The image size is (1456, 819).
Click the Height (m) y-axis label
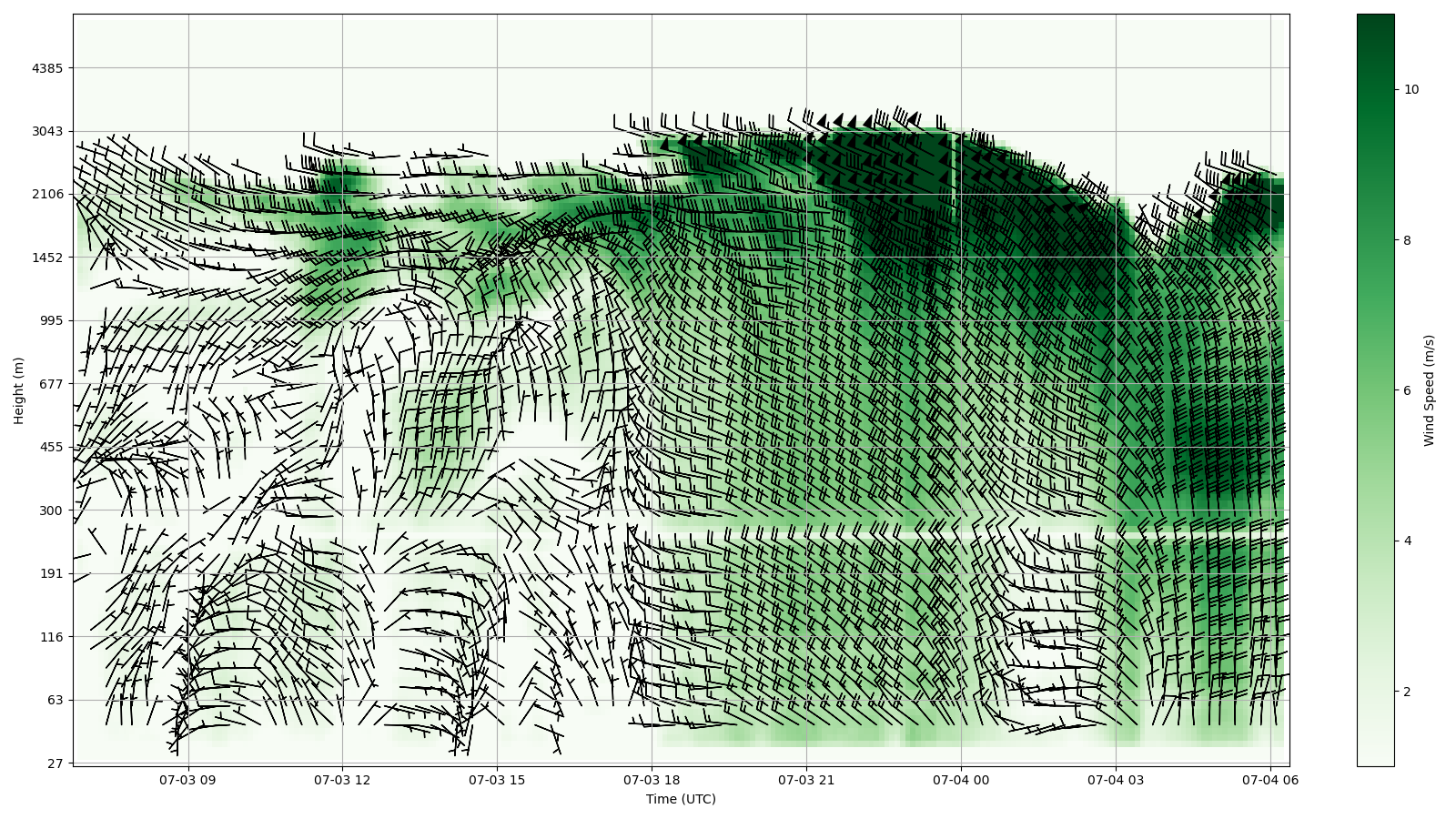19,390
